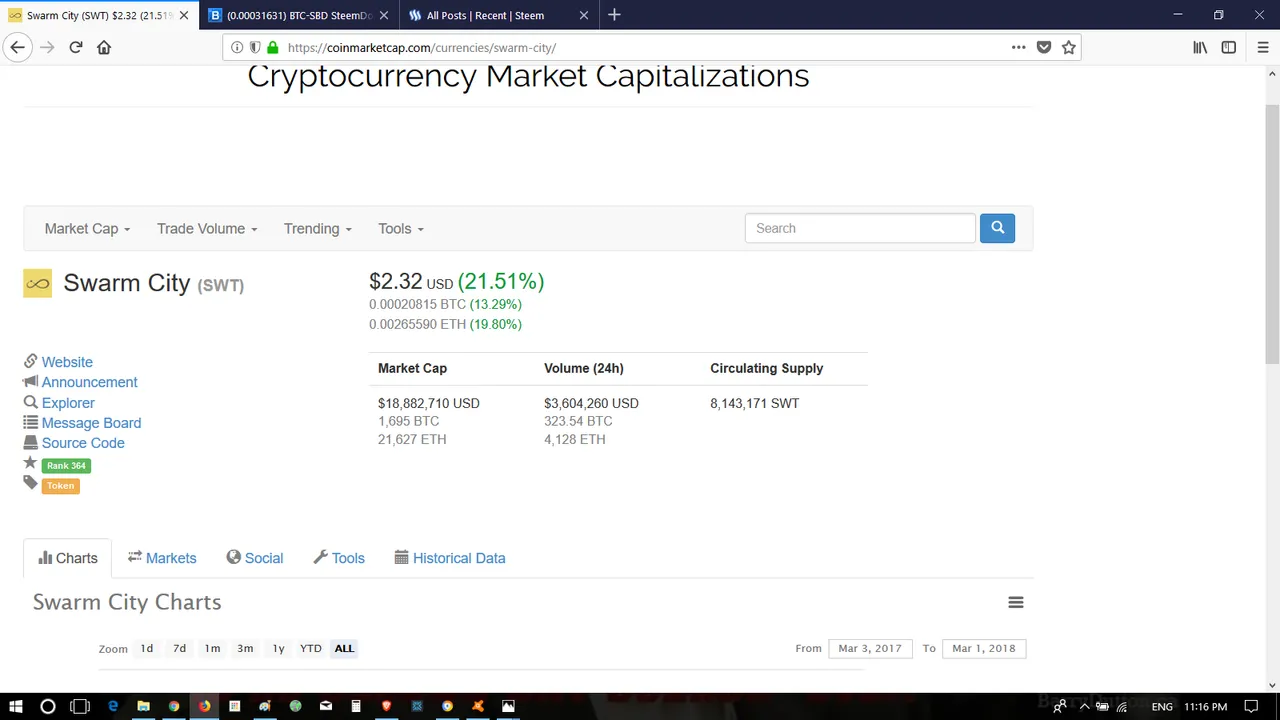Click the browser Back arrow button
This screenshot has width=1280, height=720.
tap(17, 47)
